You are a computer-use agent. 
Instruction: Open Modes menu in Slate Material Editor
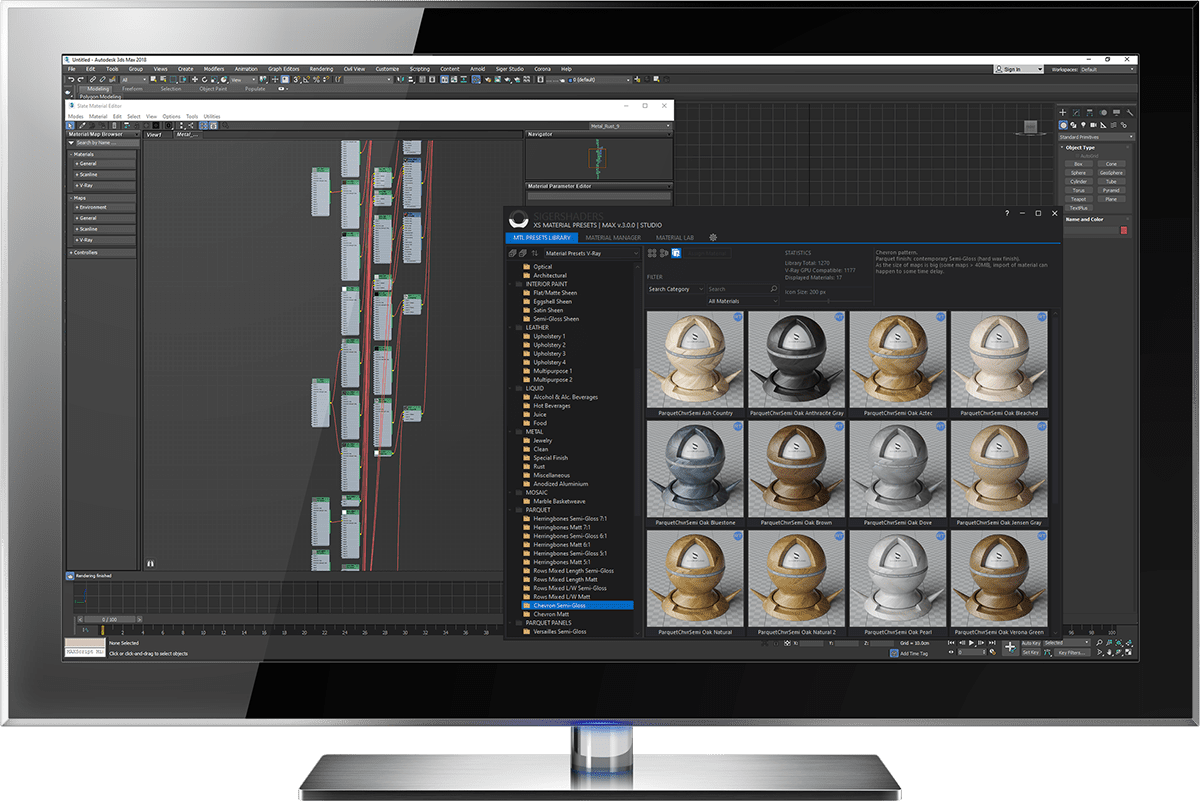pyautogui.click(x=75, y=116)
